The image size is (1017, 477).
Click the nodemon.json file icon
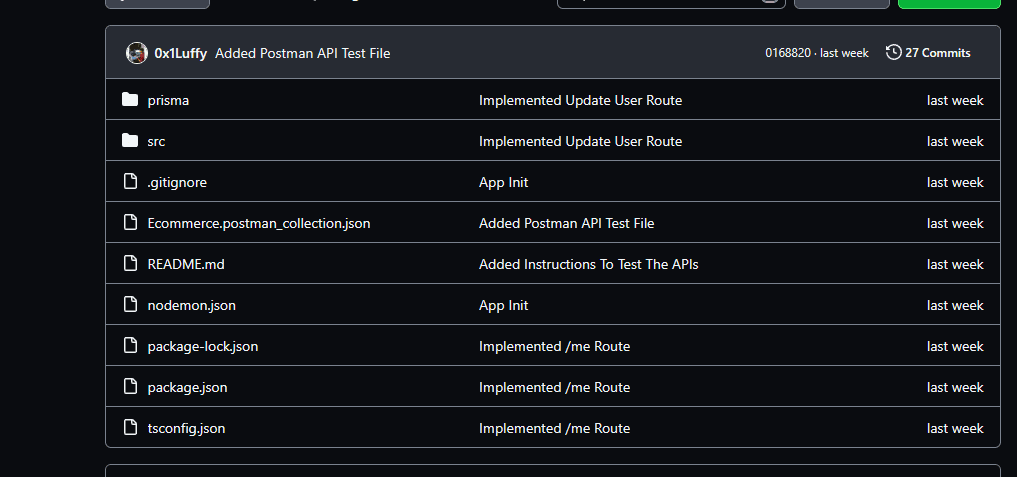129,305
